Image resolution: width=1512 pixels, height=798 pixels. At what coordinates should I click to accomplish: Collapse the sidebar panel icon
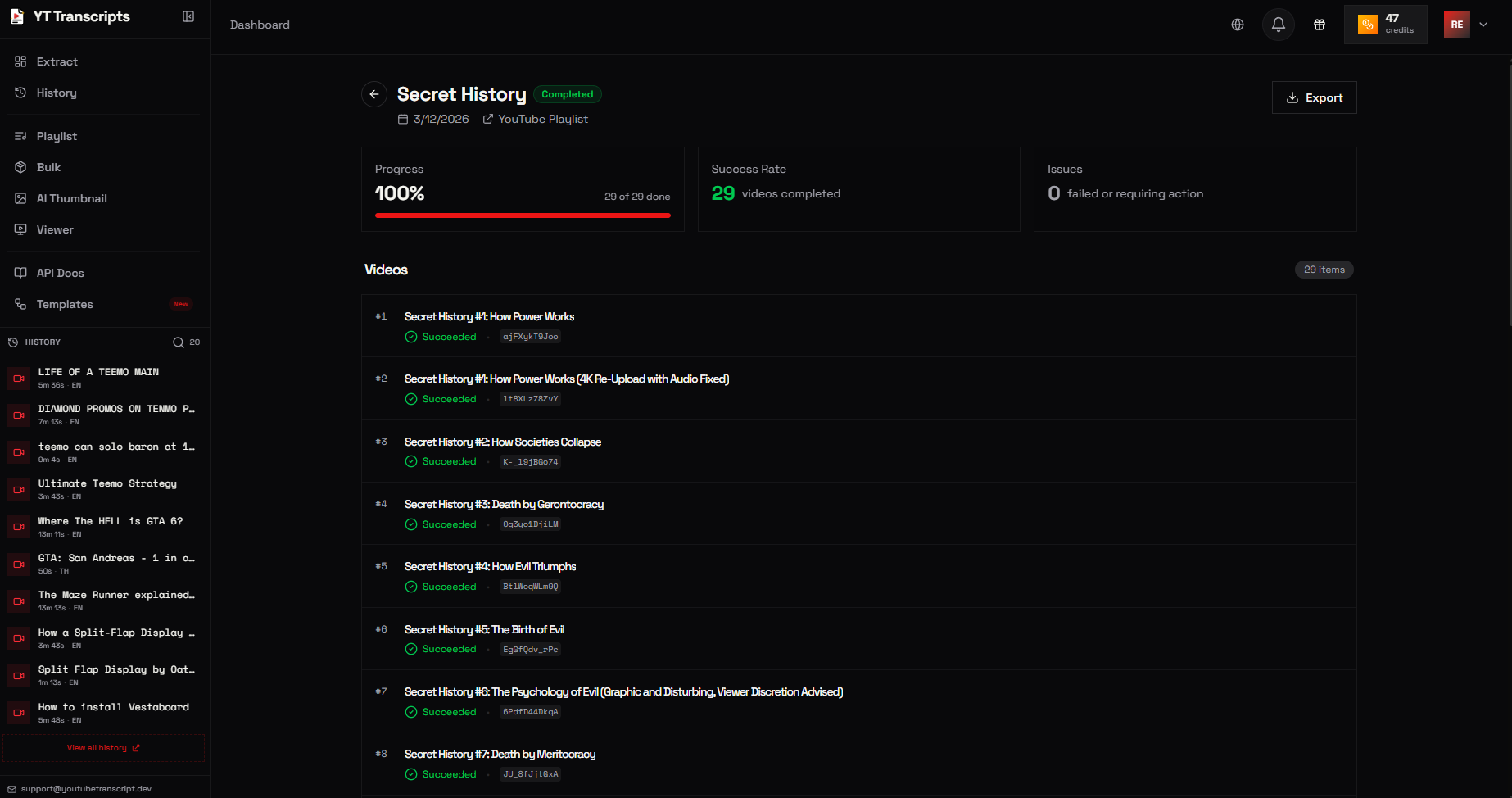point(188,16)
